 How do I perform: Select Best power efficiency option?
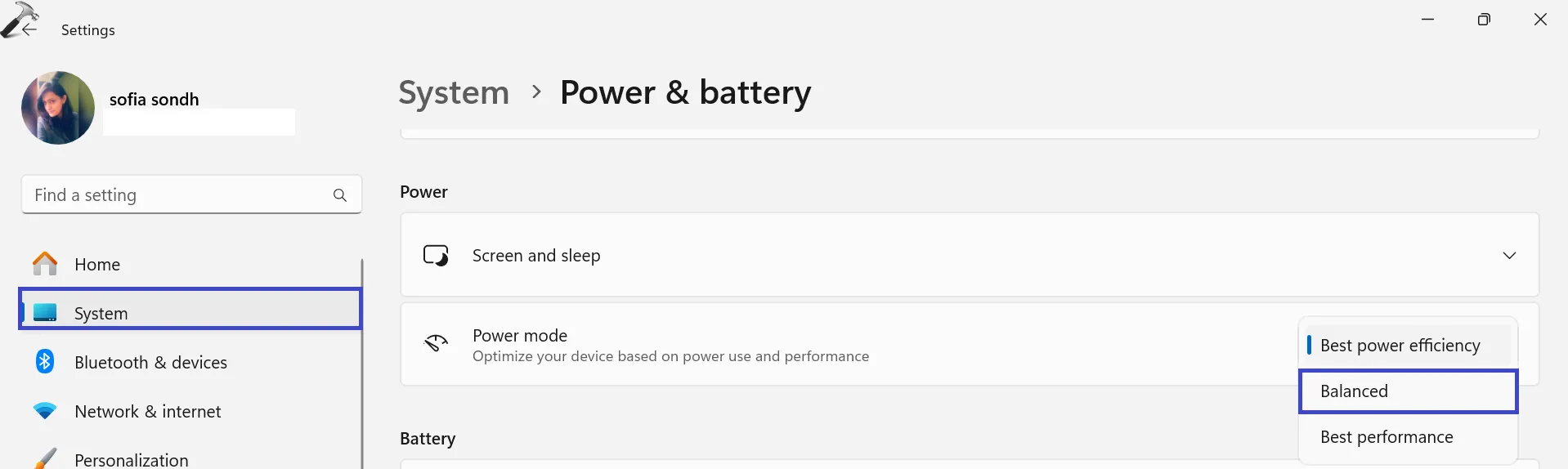1400,346
